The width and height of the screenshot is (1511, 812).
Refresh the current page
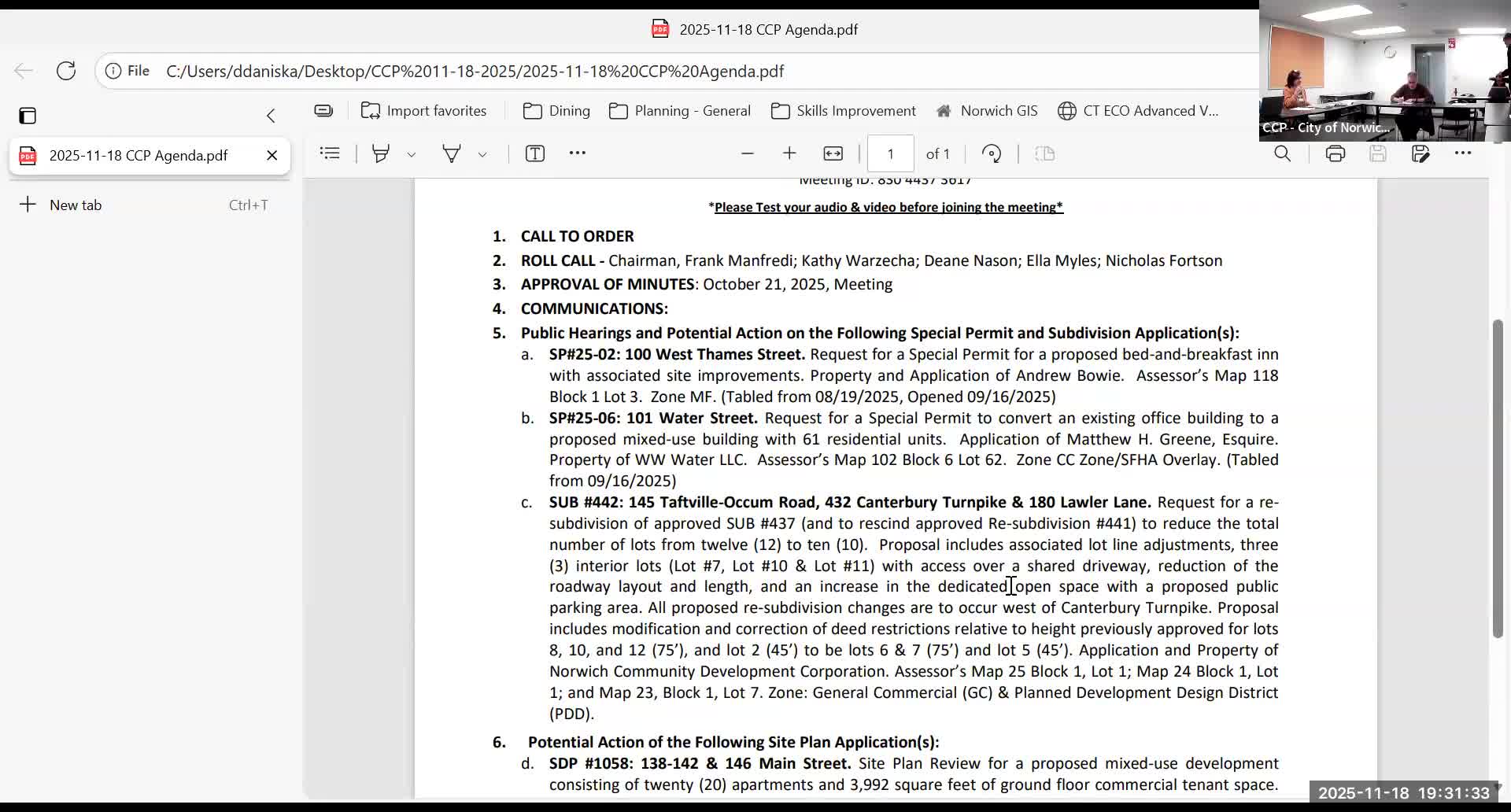click(66, 71)
